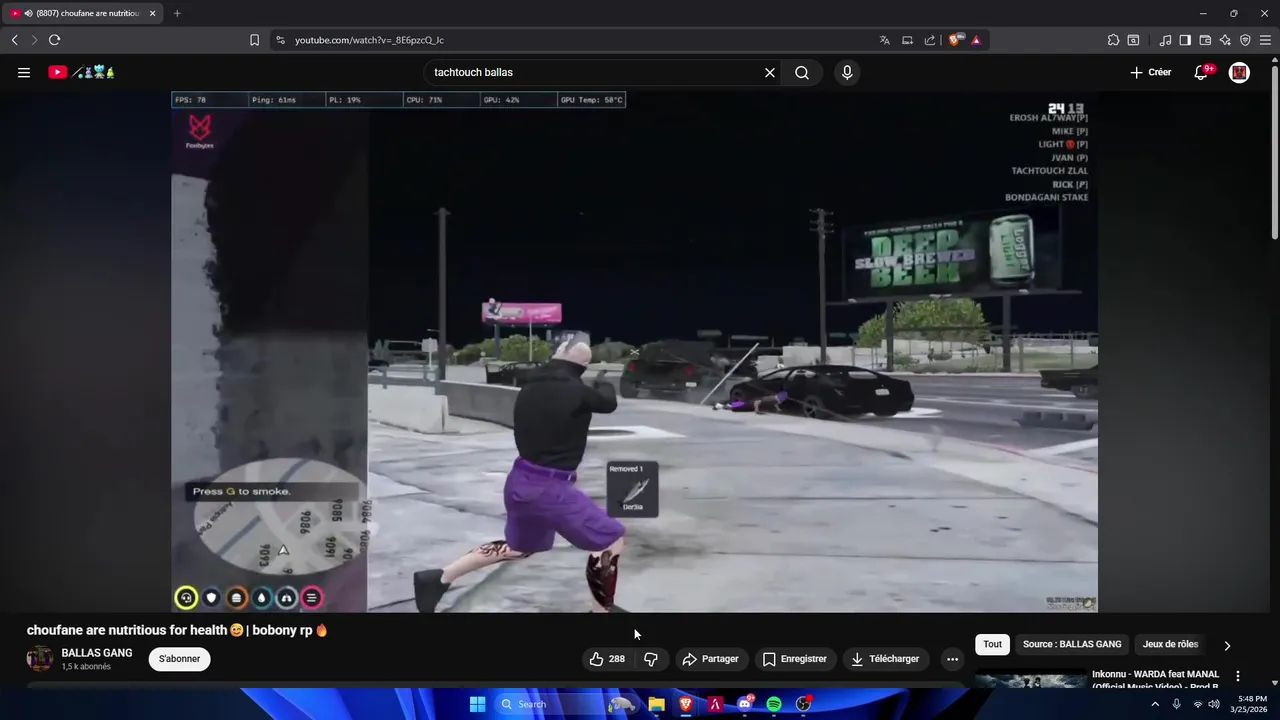The height and width of the screenshot is (720, 1280).
Task: Open OBS Studio from the taskbar
Action: pyautogui.click(x=803, y=704)
